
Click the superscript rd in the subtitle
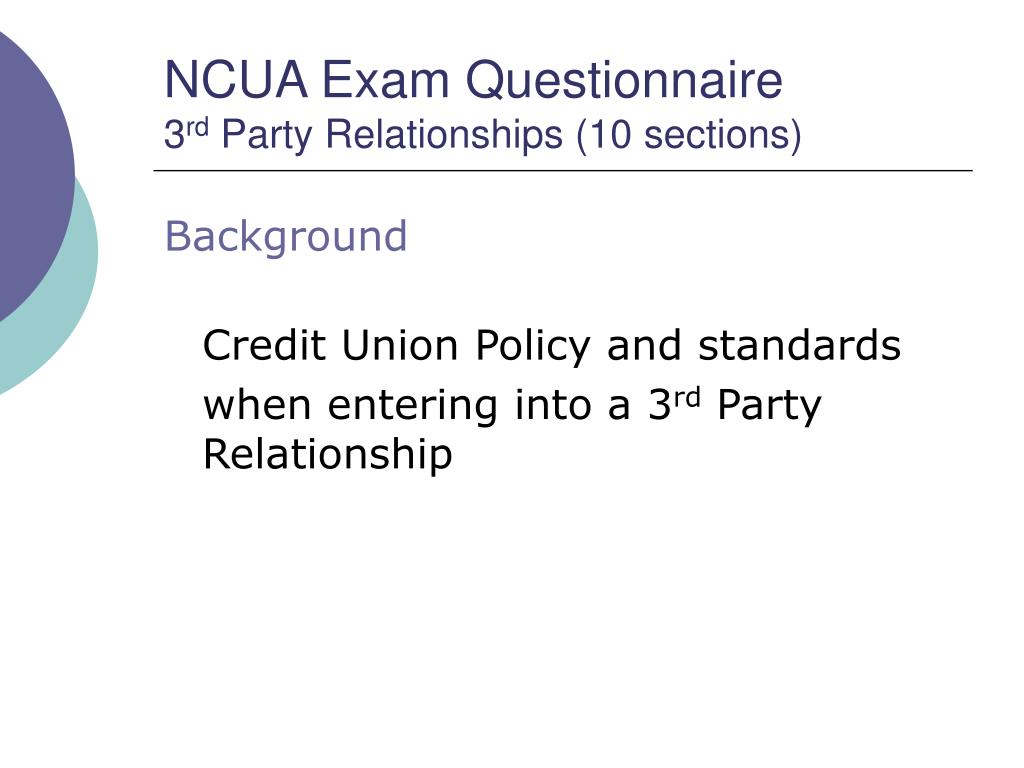197,125
